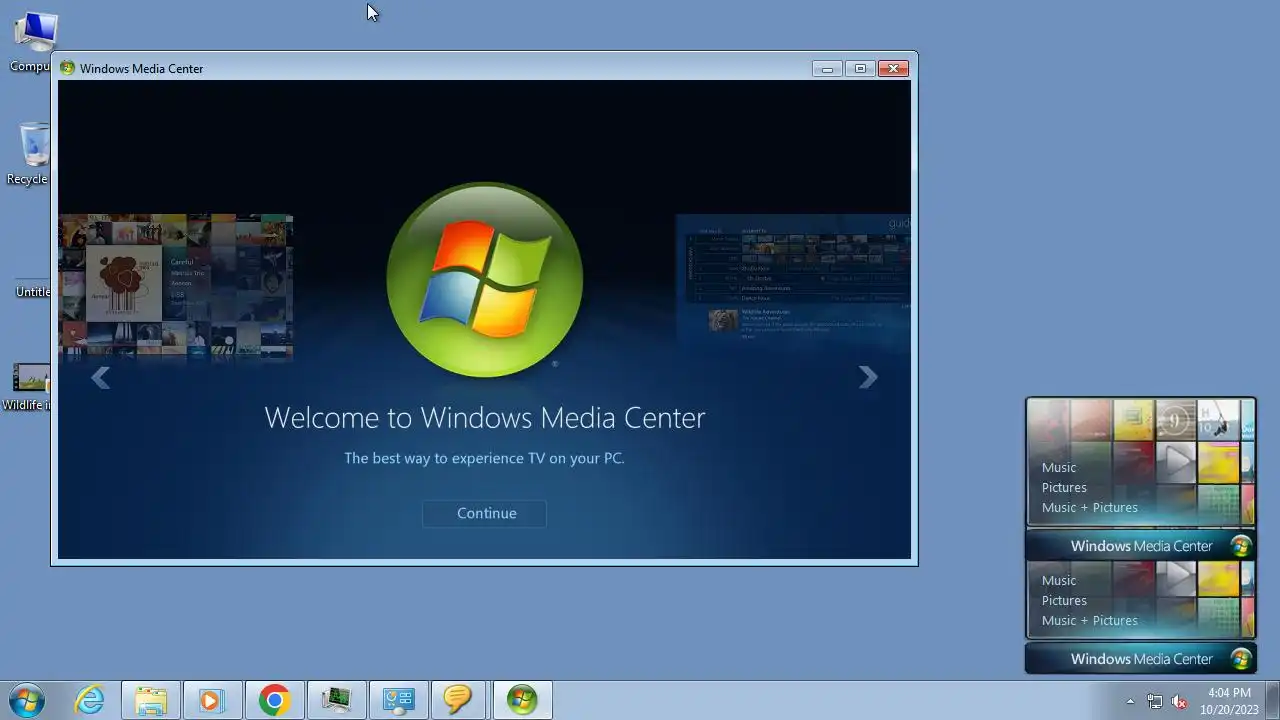Click the muted volume tray icon

1179,701
